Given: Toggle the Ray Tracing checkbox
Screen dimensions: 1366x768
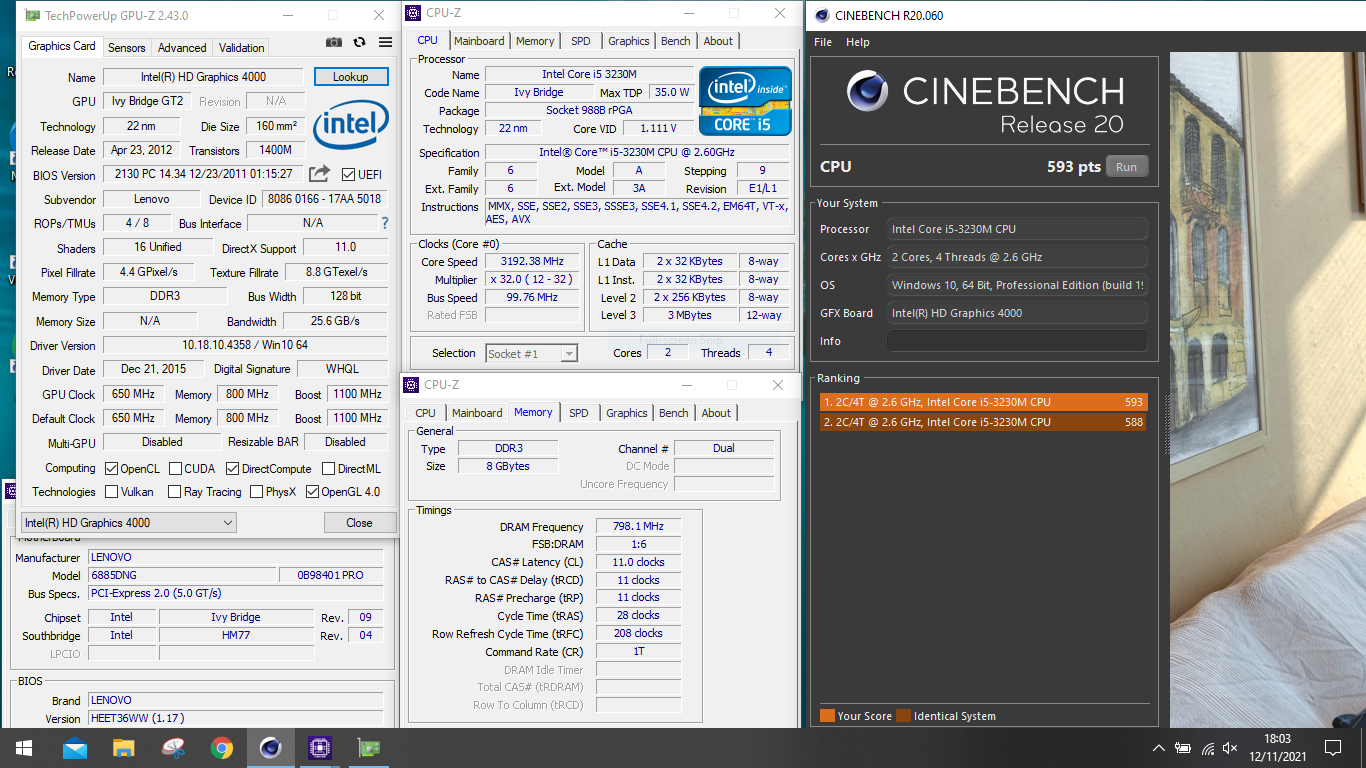Looking at the screenshot, I should click(174, 491).
